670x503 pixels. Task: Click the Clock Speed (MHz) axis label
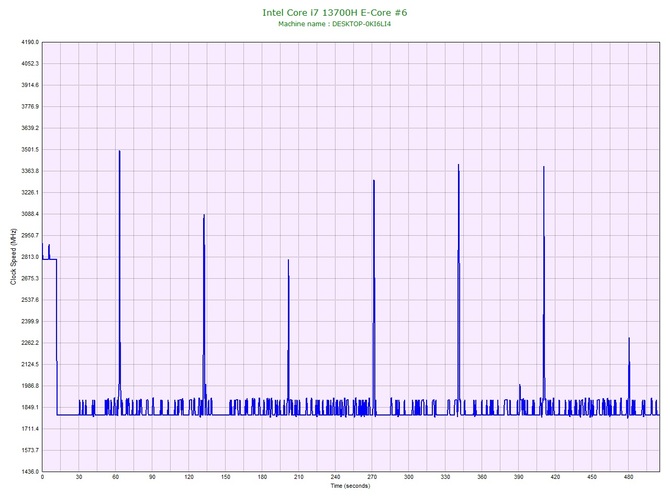click(x=13, y=257)
